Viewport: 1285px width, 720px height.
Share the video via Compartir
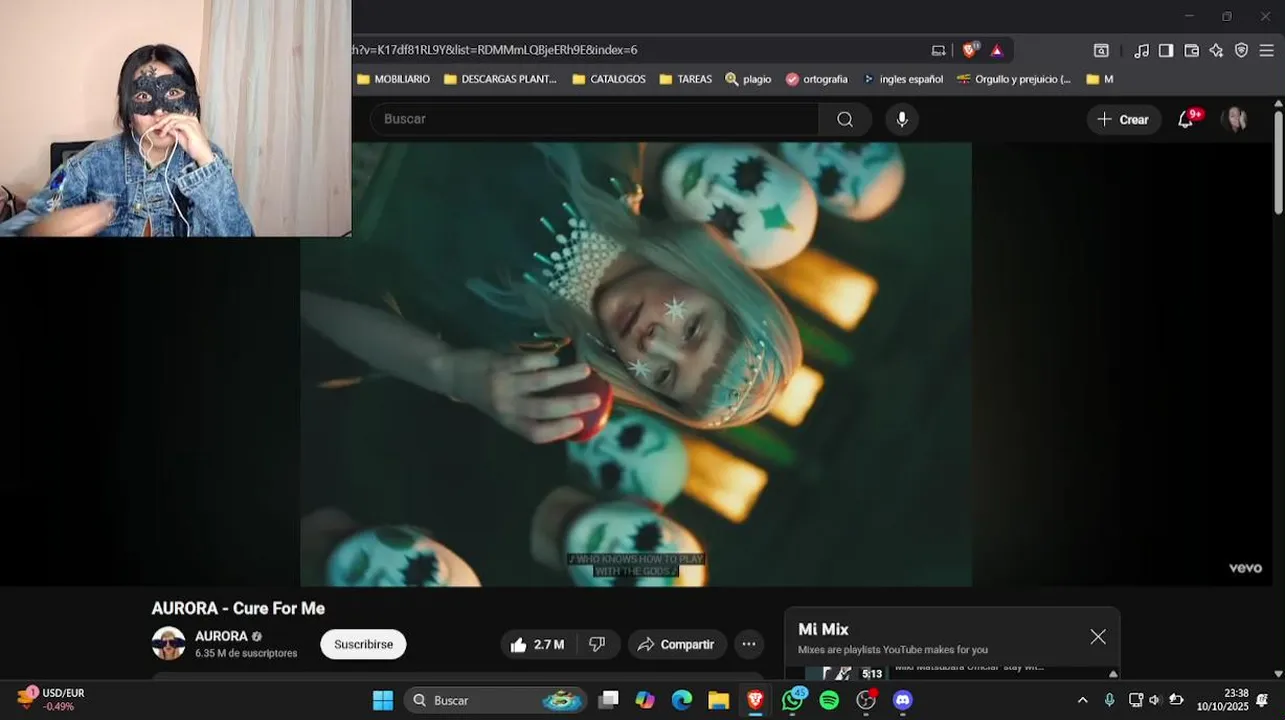[x=677, y=645]
